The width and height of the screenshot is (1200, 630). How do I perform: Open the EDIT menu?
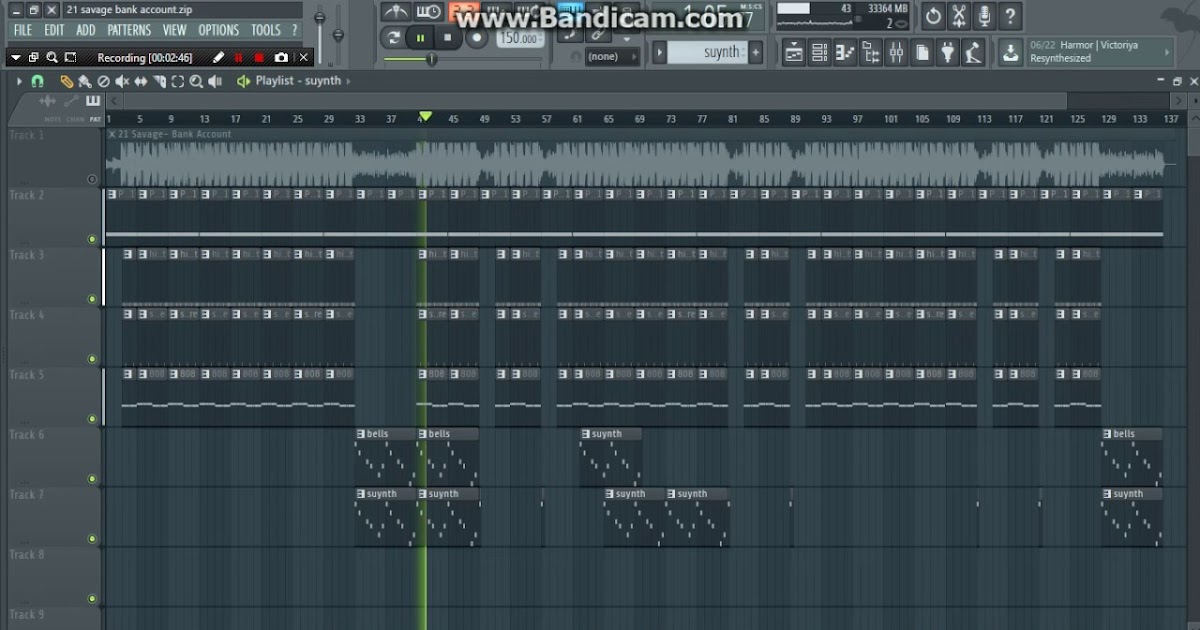coord(54,30)
